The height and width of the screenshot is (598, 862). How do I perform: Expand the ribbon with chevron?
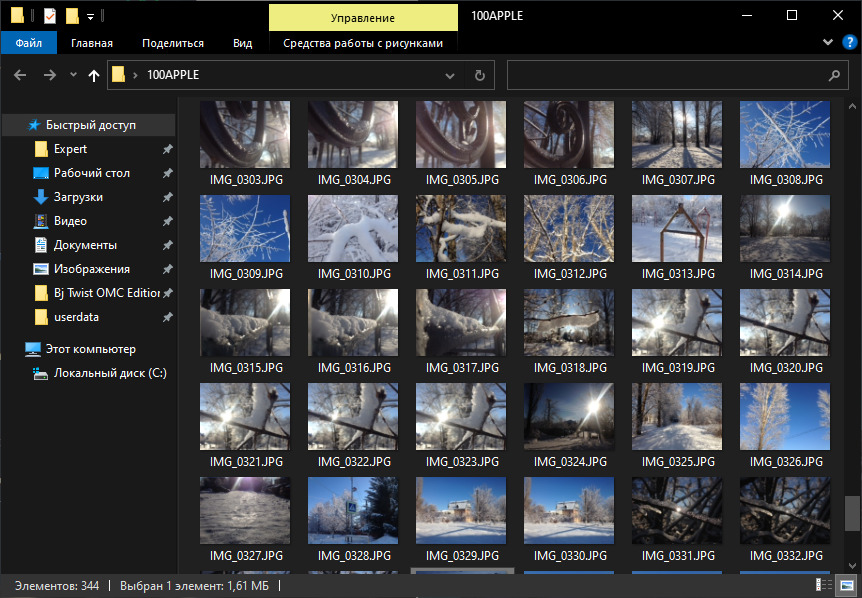click(x=827, y=43)
